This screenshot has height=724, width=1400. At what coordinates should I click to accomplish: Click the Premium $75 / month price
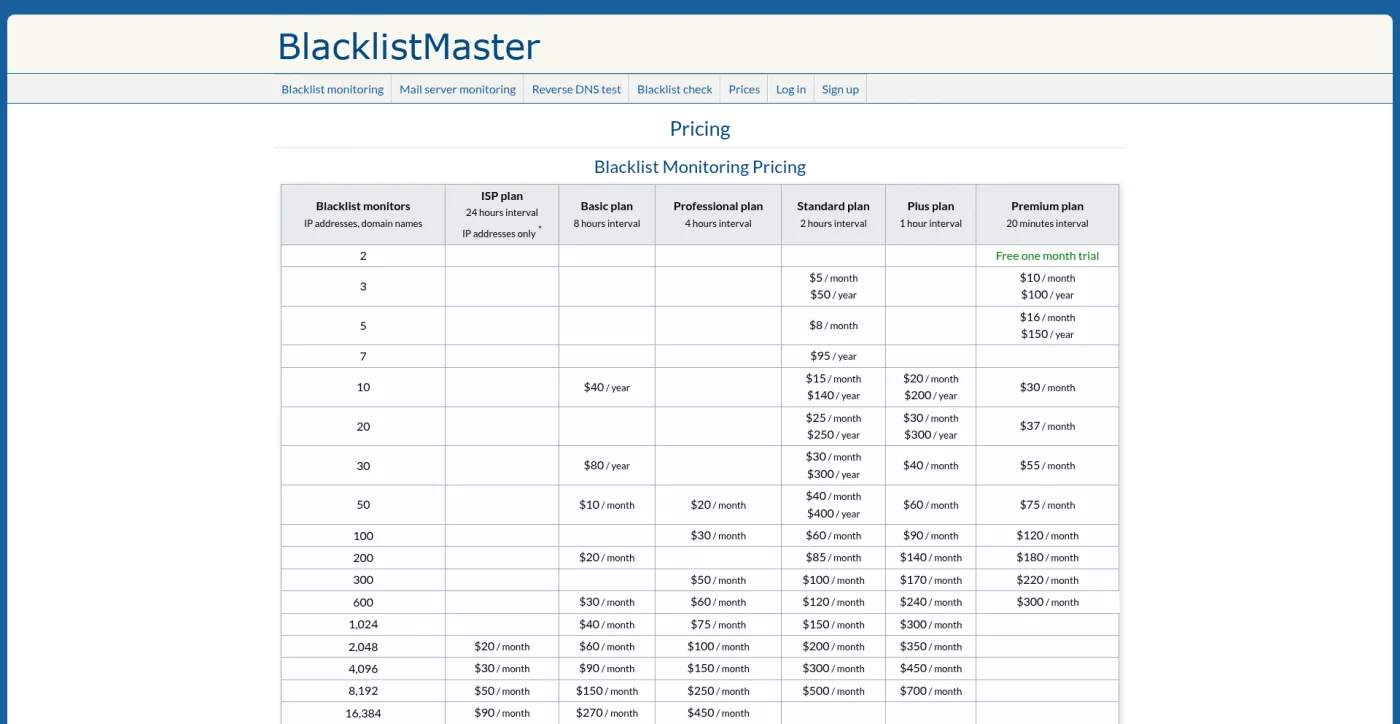tap(1047, 505)
